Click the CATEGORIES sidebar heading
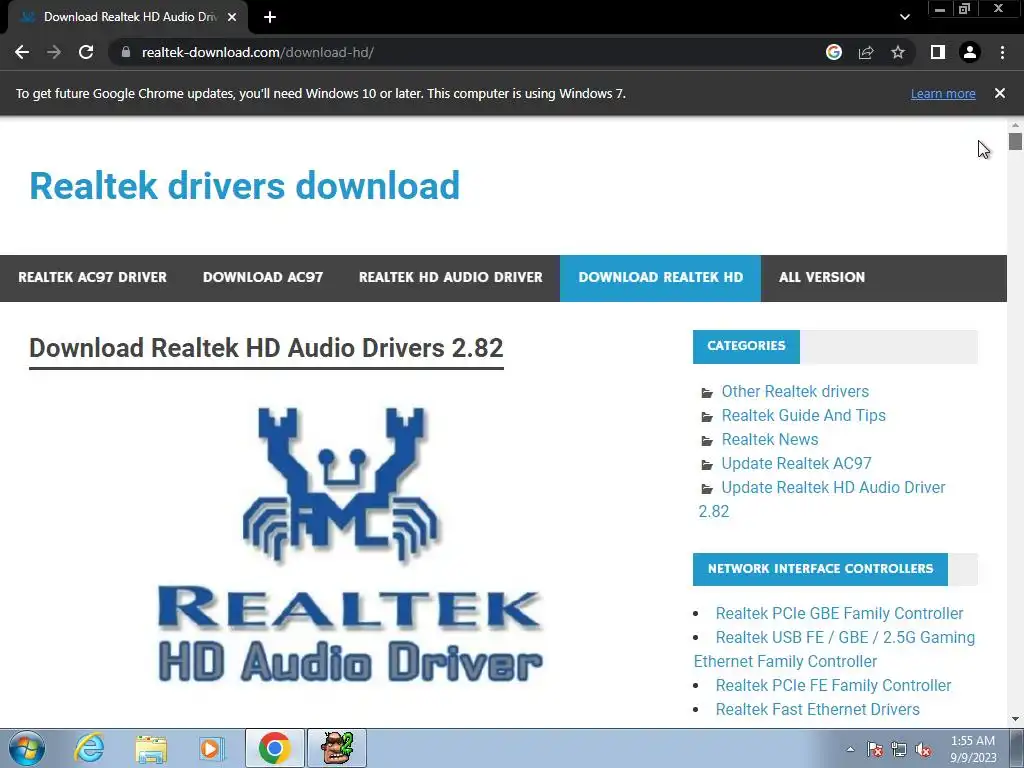 pyautogui.click(x=746, y=346)
